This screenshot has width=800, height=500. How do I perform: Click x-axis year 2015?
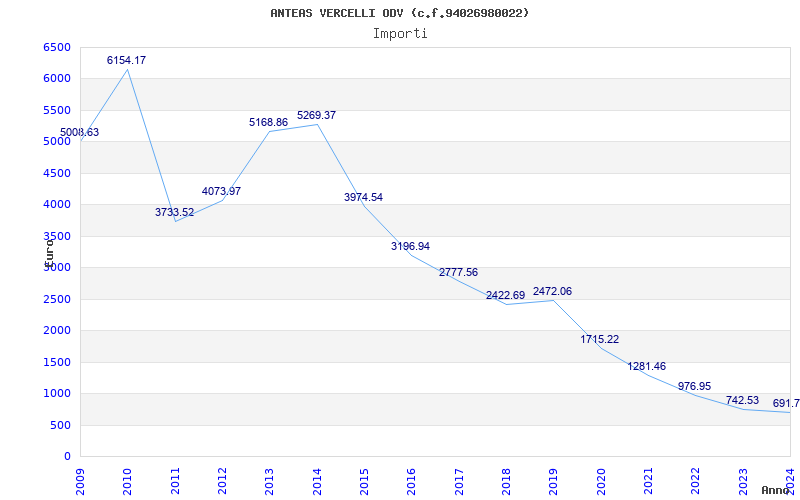(x=364, y=481)
